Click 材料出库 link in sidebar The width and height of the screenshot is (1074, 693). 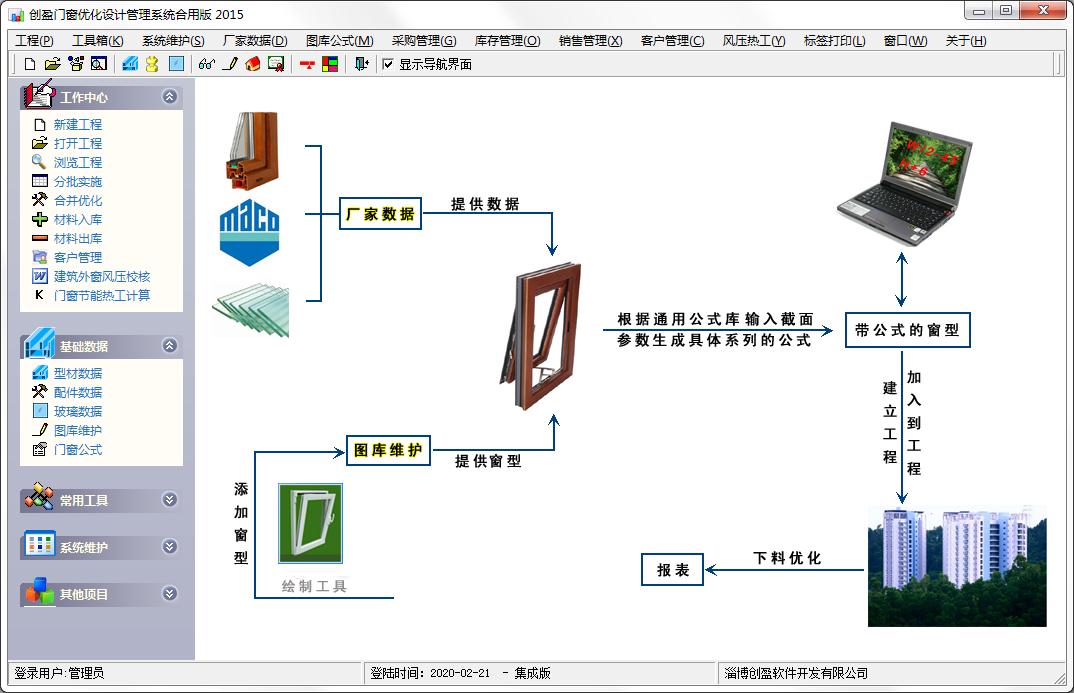point(77,238)
